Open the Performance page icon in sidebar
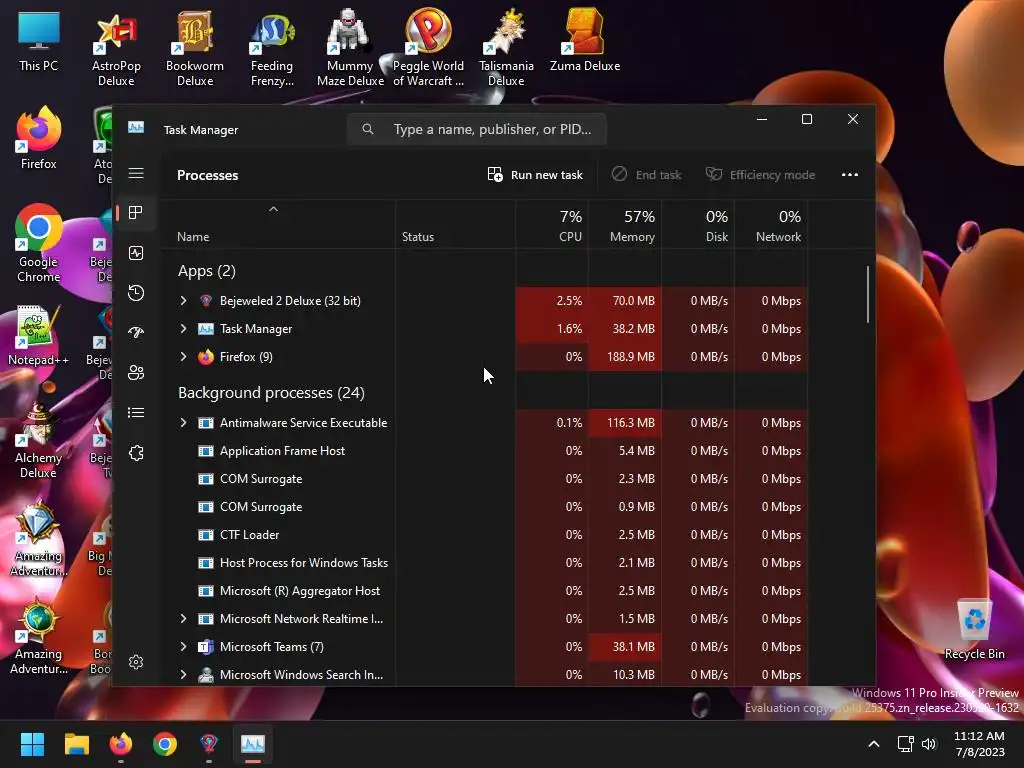Screen dimensions: 1024x768 [136, 253]
